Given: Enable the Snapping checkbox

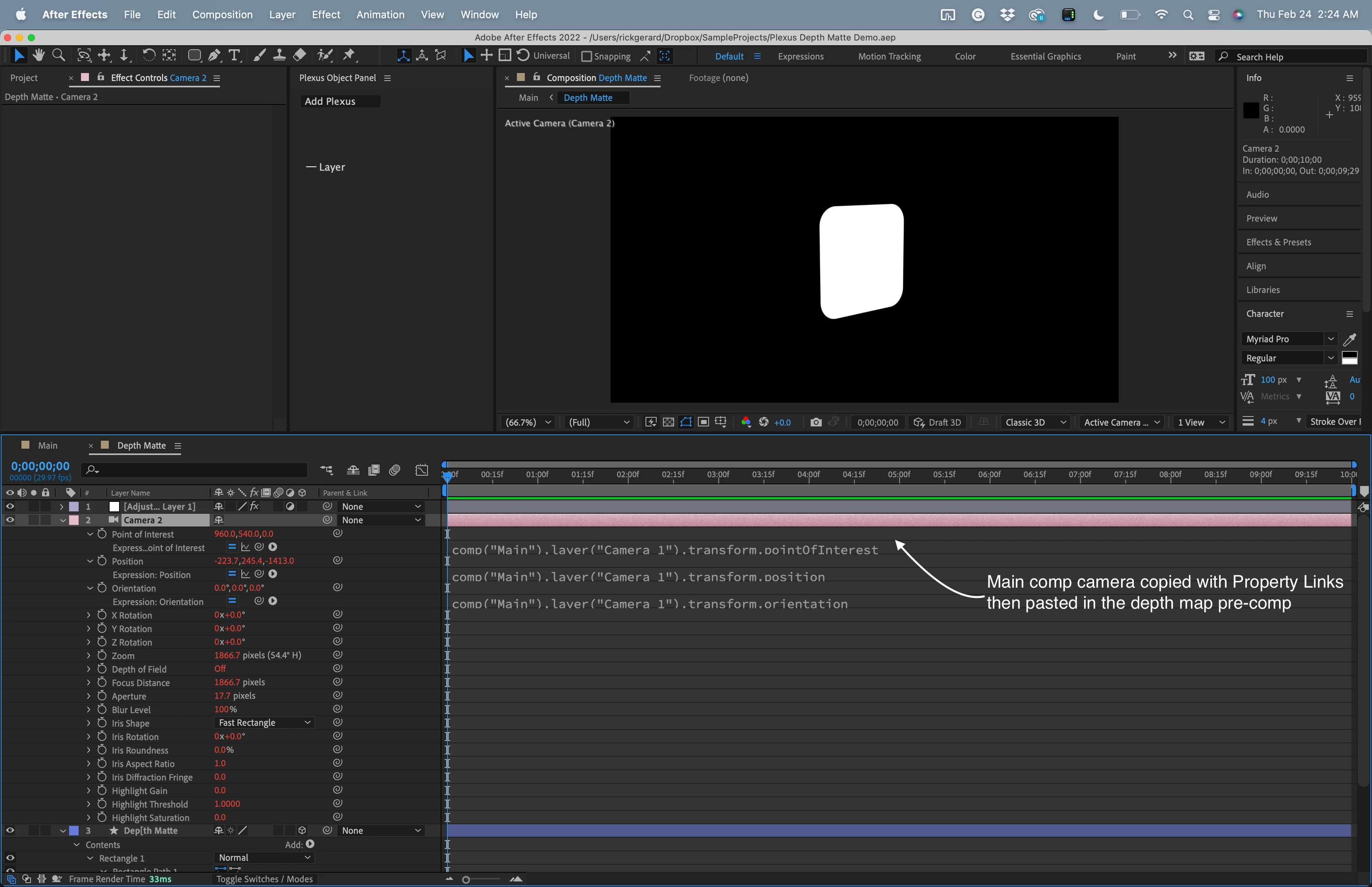Looking at the screenshot, I should pos(587,56).
